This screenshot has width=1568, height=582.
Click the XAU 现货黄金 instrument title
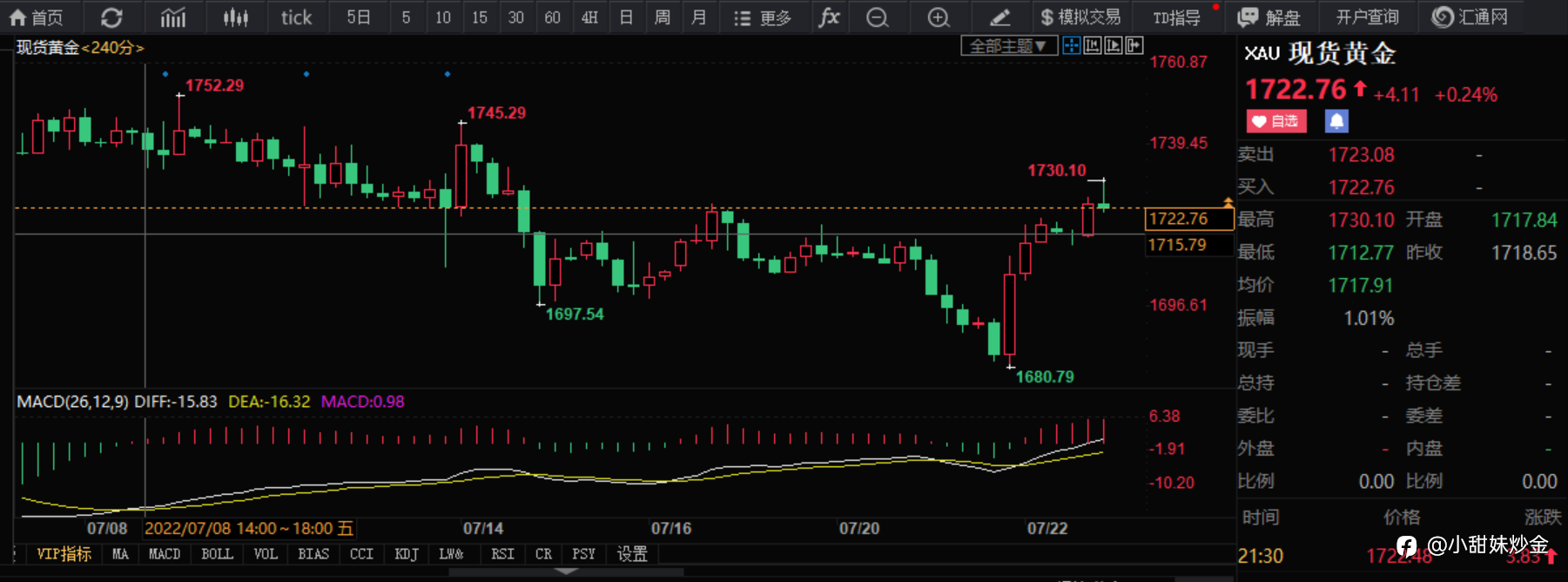[1320, 54]
